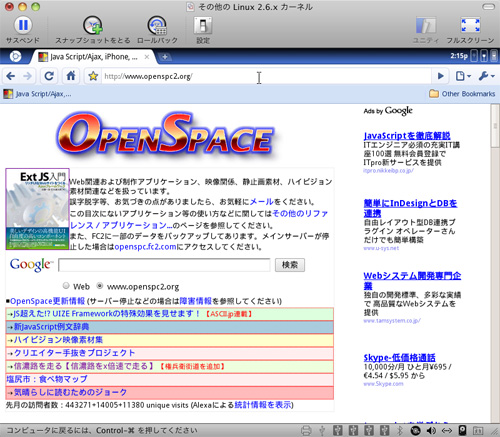This screenshot has width=500, height=437.
Task: Open Webシステム開発専門企業 ad link
Action: point(412,281)
